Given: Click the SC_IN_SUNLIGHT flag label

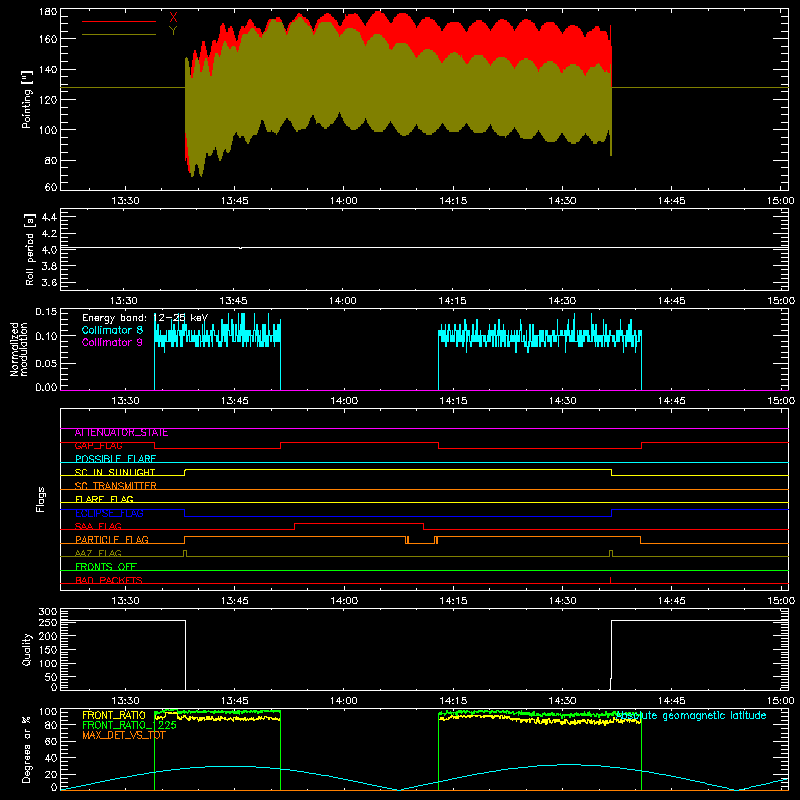Looking at the screenshot, I should click(115, 472).
